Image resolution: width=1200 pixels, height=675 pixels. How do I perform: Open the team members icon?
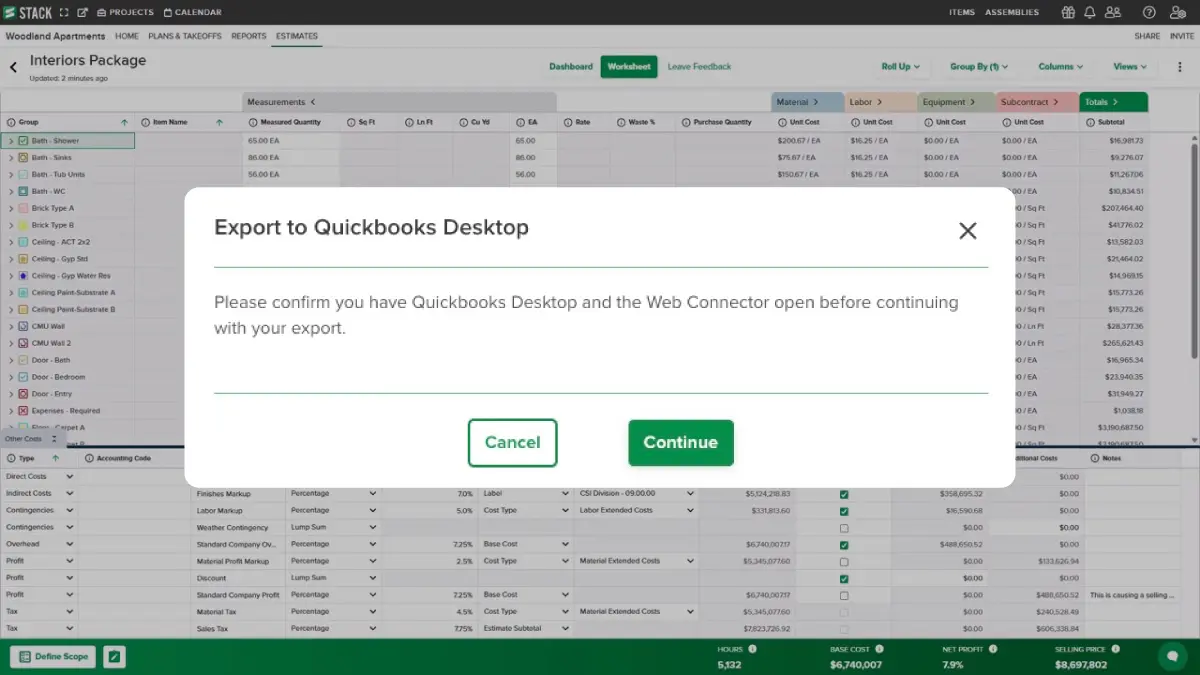click(1113, 12)
